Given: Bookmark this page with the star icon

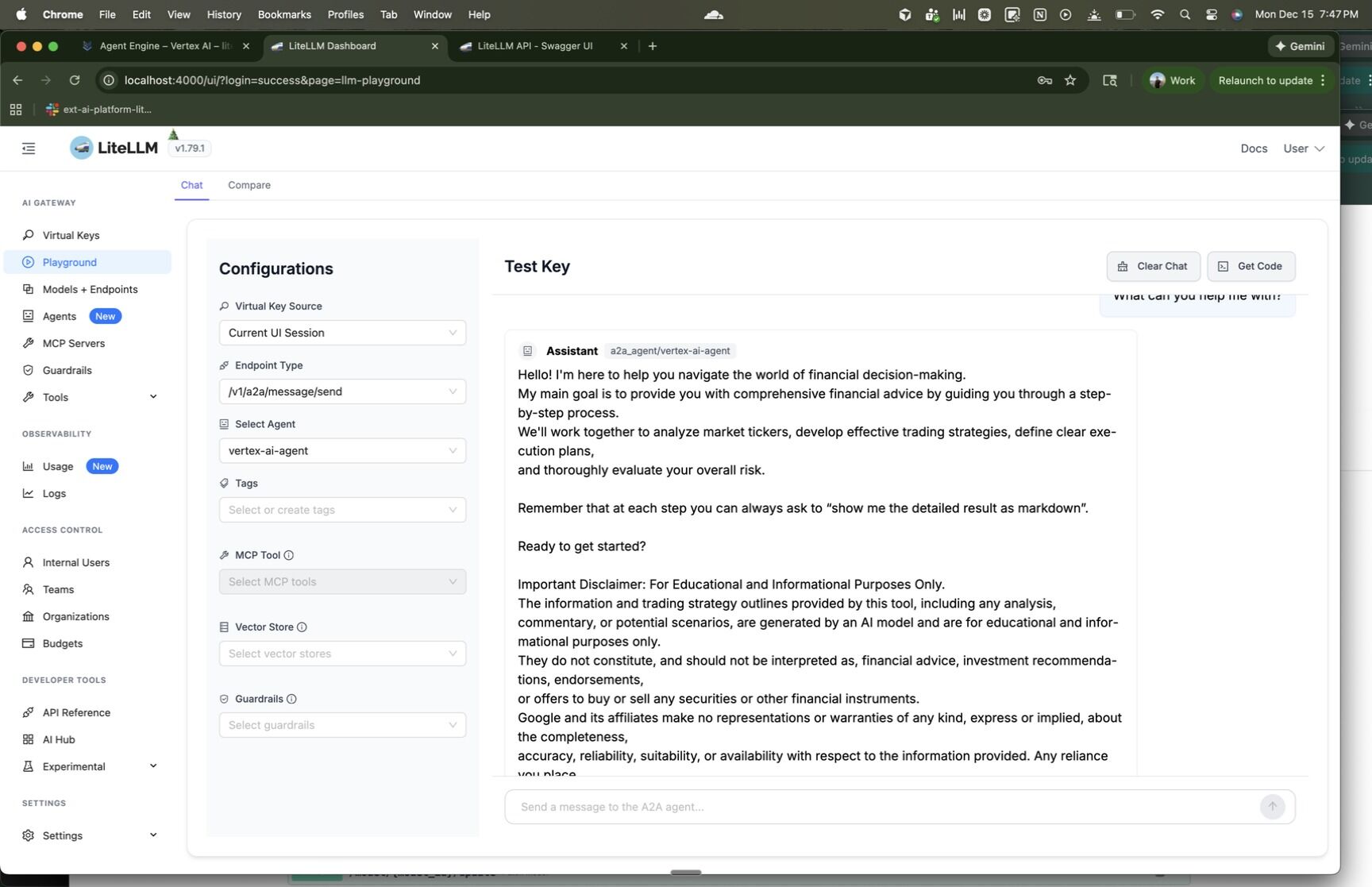Looking at the screenshot, I should click(1070, 80).
